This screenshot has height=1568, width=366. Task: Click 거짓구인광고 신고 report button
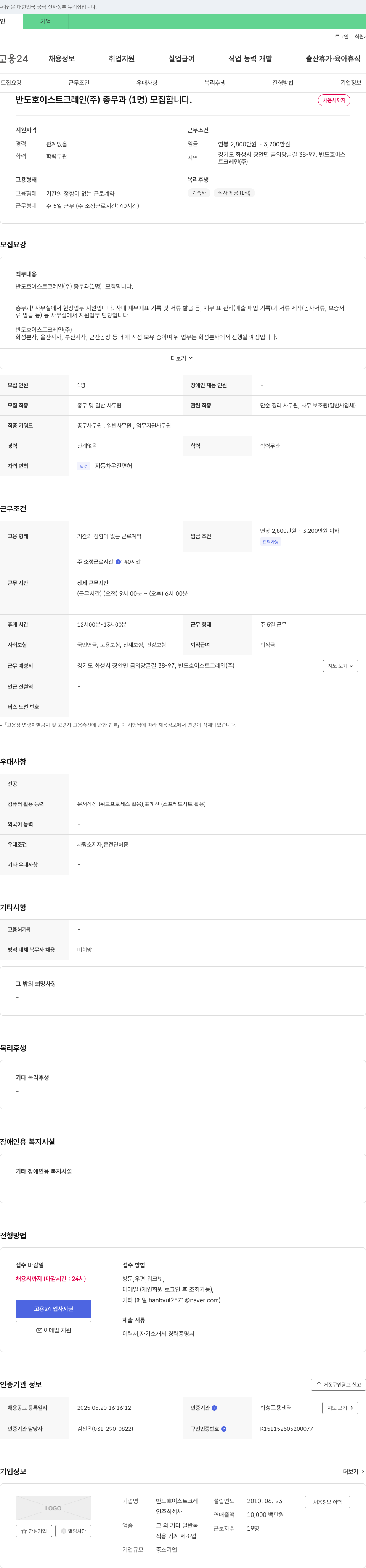pos(338,1385)
